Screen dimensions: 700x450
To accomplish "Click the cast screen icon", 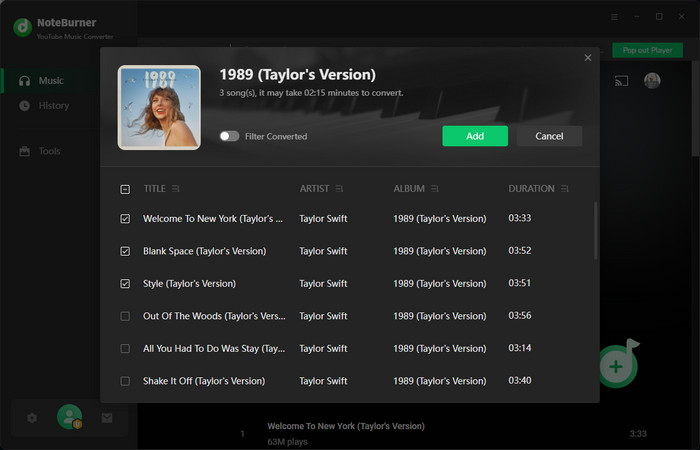I will [x=621, y=81].
